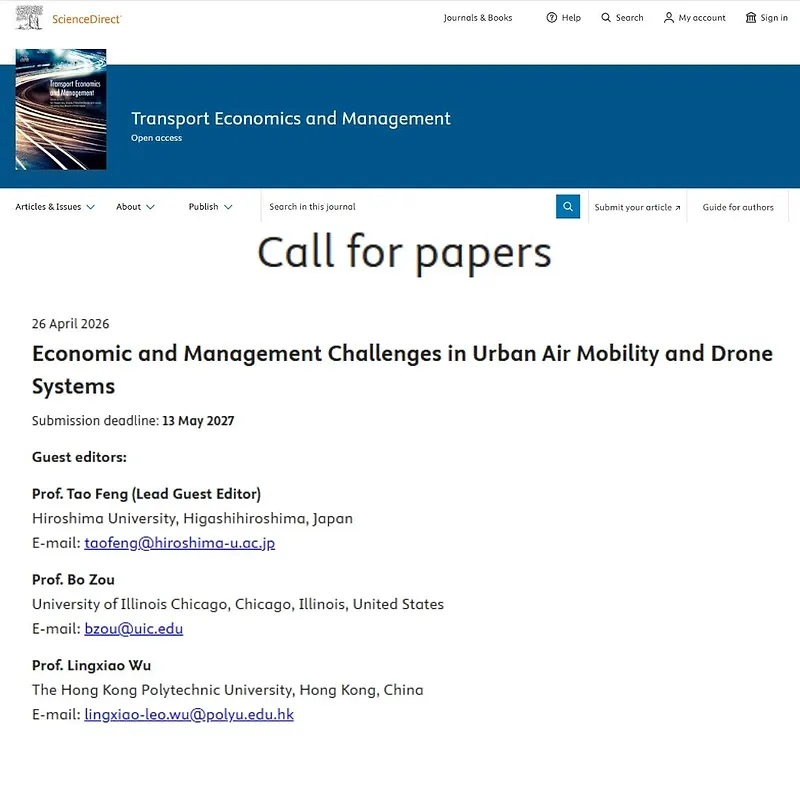The width and height of the screenshot is (800, 800).
Task: Click the date 26 April 2026
Action: click(x=70, y=324)
